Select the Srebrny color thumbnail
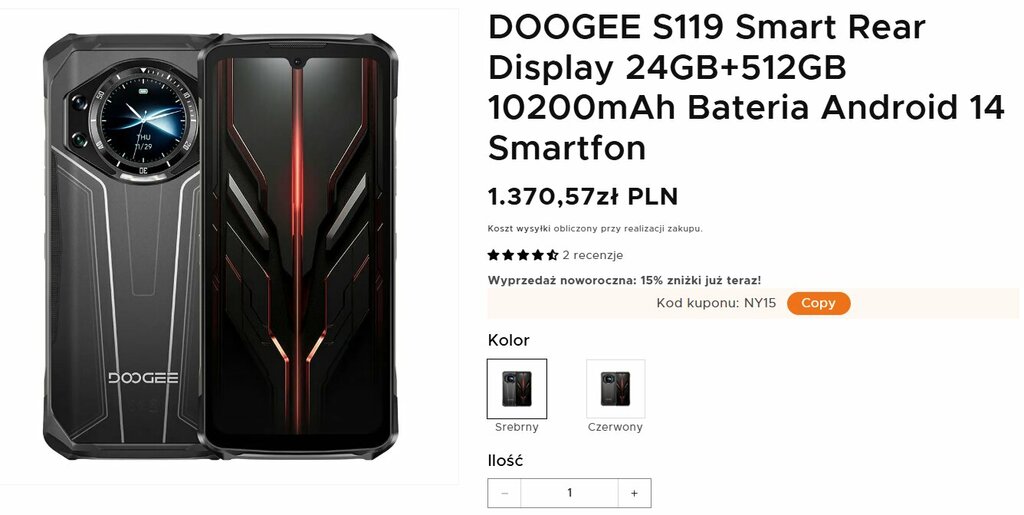1024x515 pixels. coord(517,388)
